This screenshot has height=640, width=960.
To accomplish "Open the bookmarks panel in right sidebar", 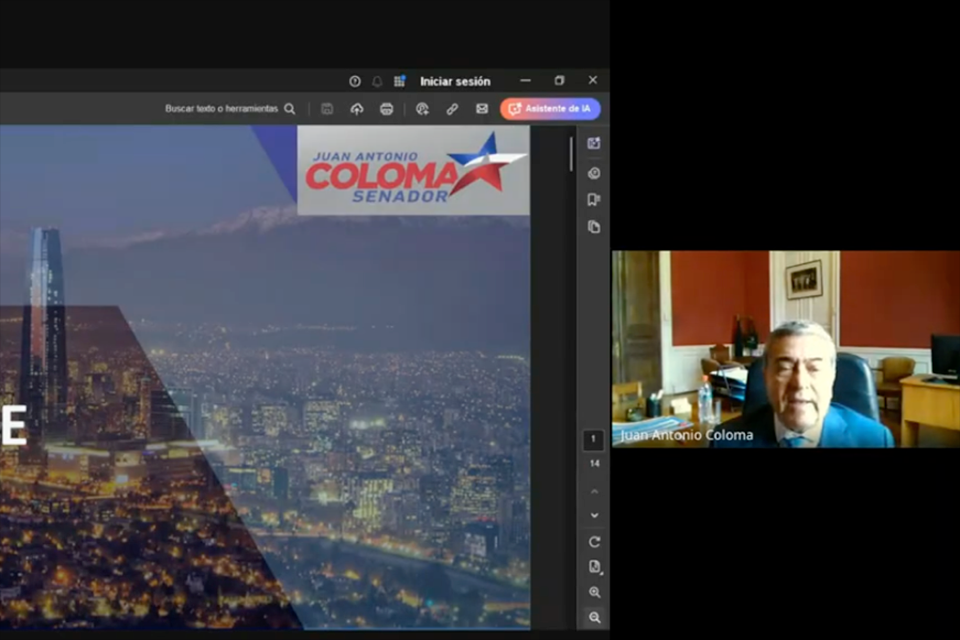I will [594, 199].
